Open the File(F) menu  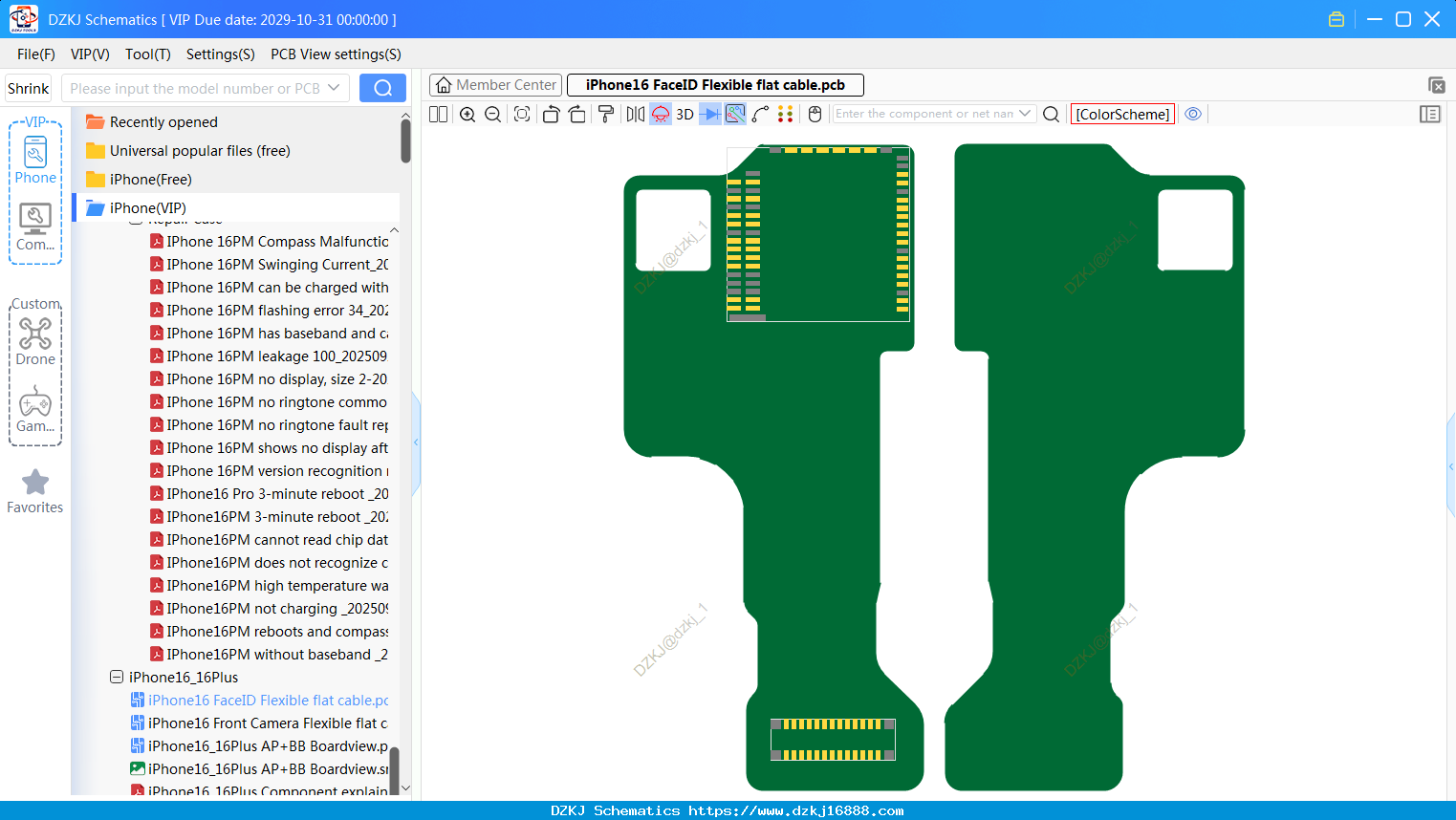point(36,54)
